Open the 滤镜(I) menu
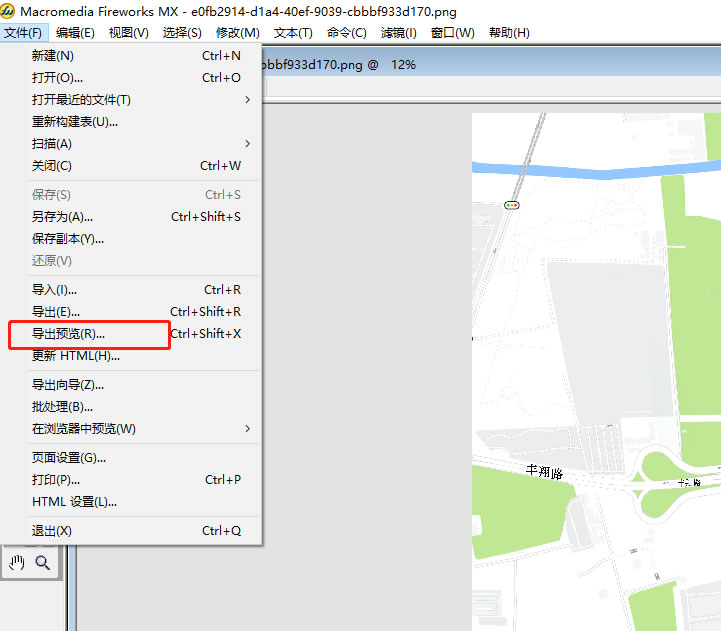721x631 pixels. (398, 33)
